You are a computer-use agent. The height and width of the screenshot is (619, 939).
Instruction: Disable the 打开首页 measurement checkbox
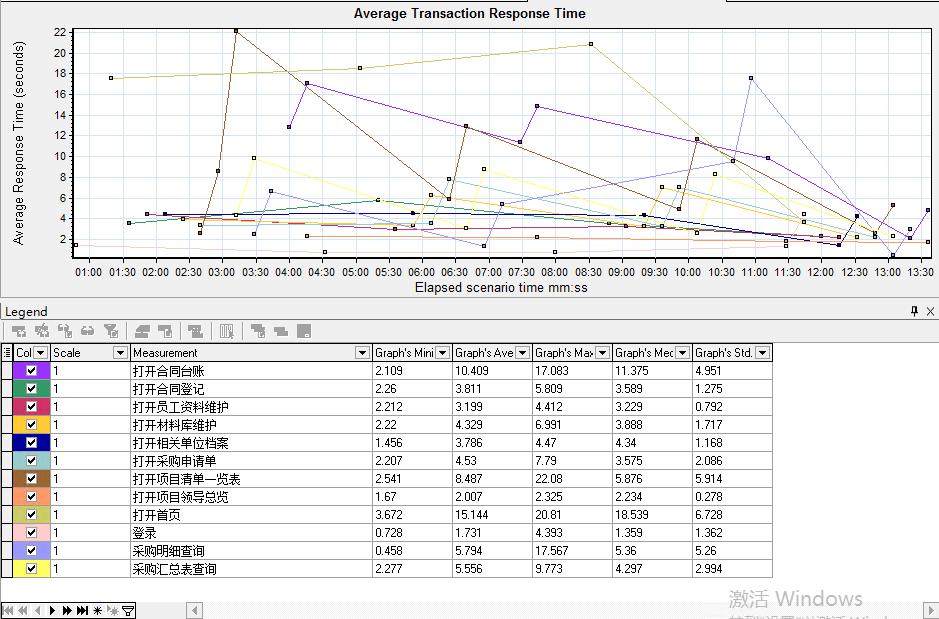[x=31, y=515]
